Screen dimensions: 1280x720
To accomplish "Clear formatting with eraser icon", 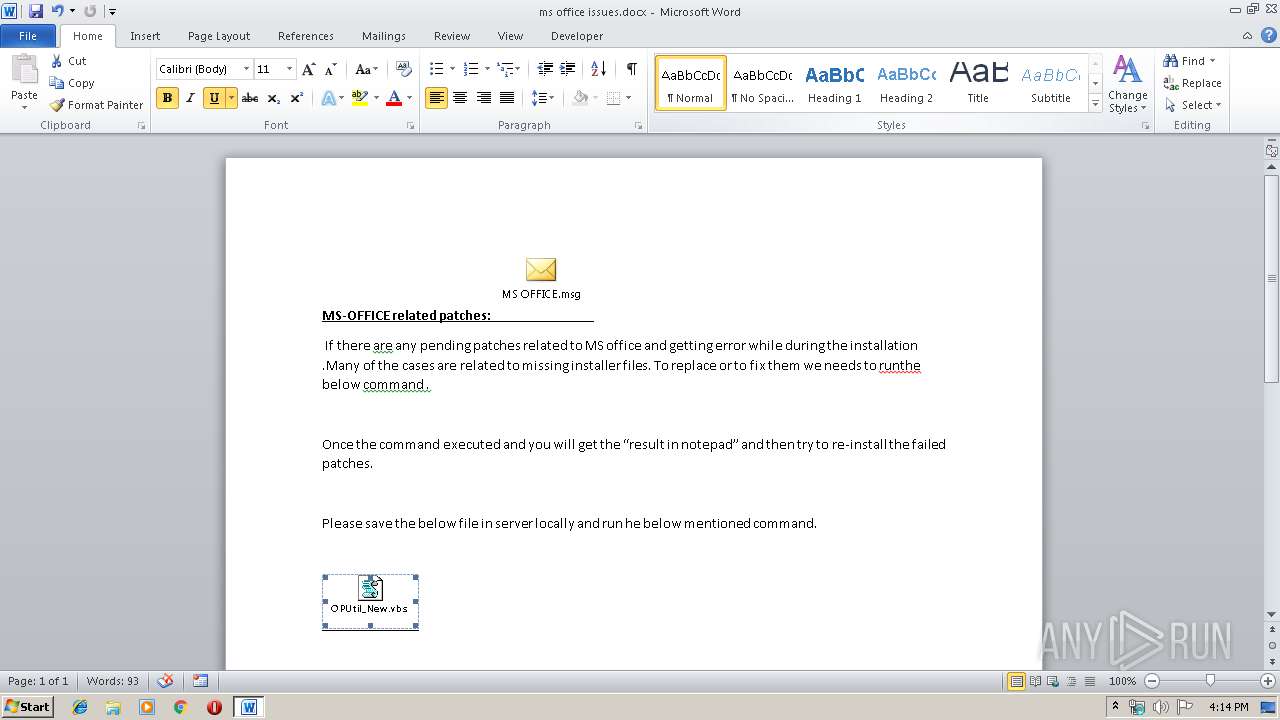I will [x=404, y=69].
